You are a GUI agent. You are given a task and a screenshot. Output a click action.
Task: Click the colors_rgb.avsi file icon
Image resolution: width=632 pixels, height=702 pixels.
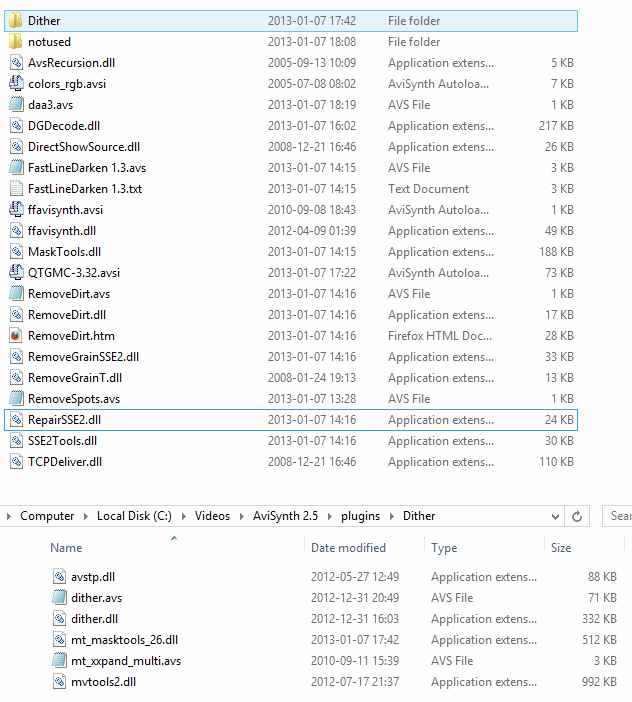click(x=16, y=84)
